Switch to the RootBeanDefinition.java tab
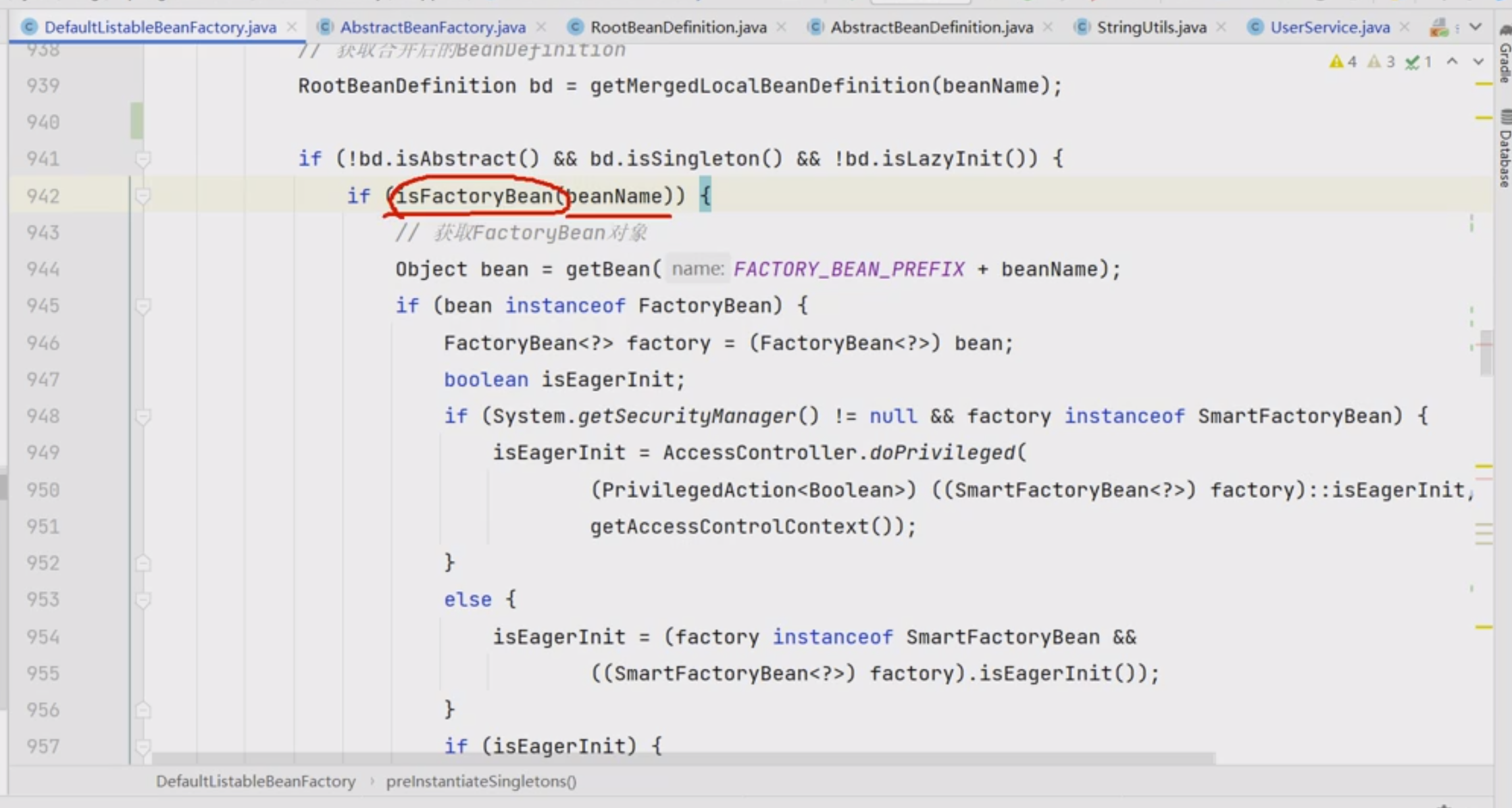The image size is (1512, 808). tap(678, 27)
